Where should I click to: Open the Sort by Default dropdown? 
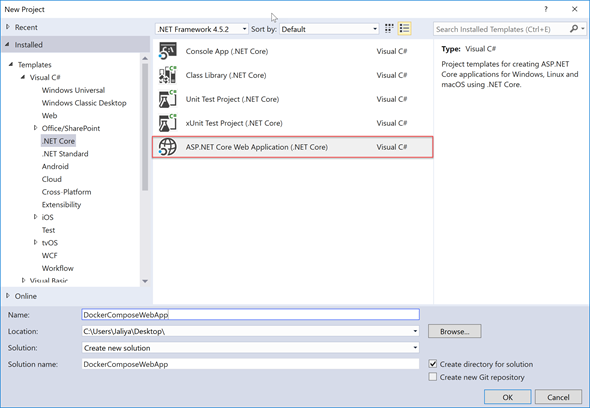(x=329, y=29)
